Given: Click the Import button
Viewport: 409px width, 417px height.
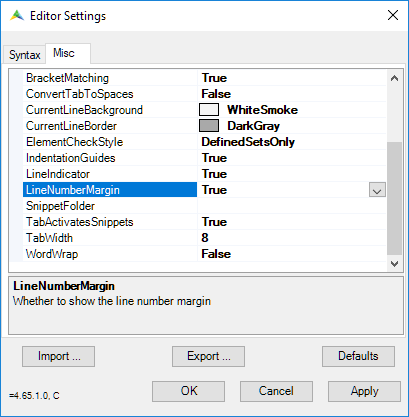Looking at the screenshot, I should pyautogui.click(x=58, y=356).
